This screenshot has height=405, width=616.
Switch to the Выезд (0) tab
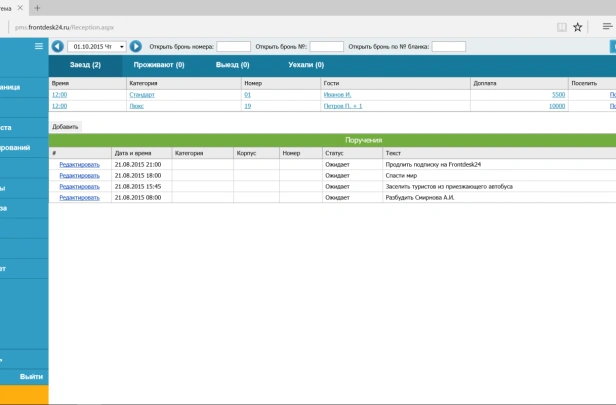pos(233,65)
